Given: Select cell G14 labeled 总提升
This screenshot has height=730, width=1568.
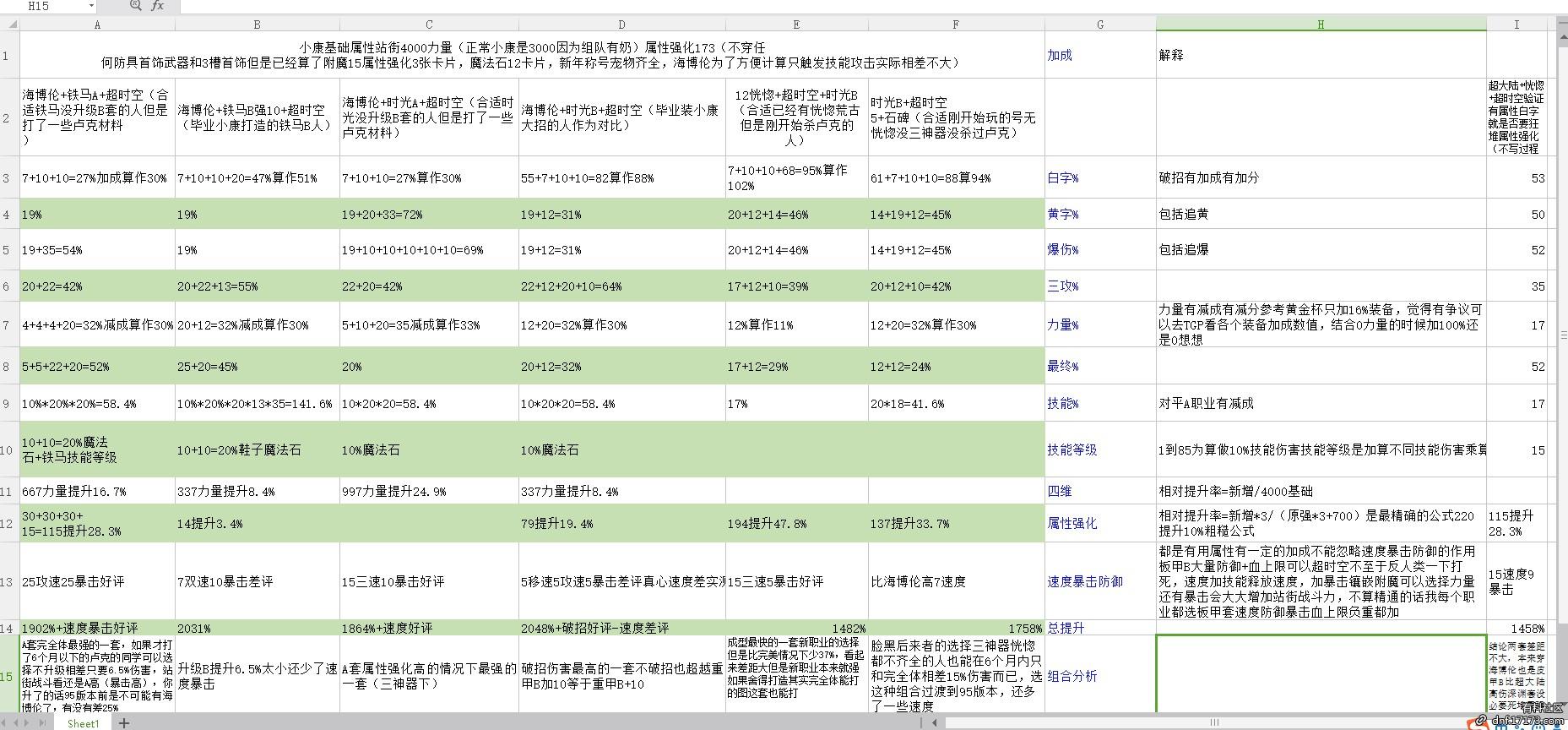Looking at the screenshot, I should click(1099, 628).
